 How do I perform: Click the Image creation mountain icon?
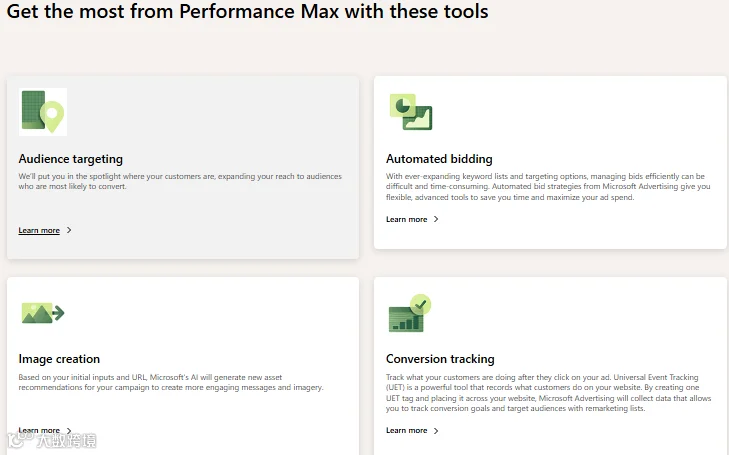43,313
